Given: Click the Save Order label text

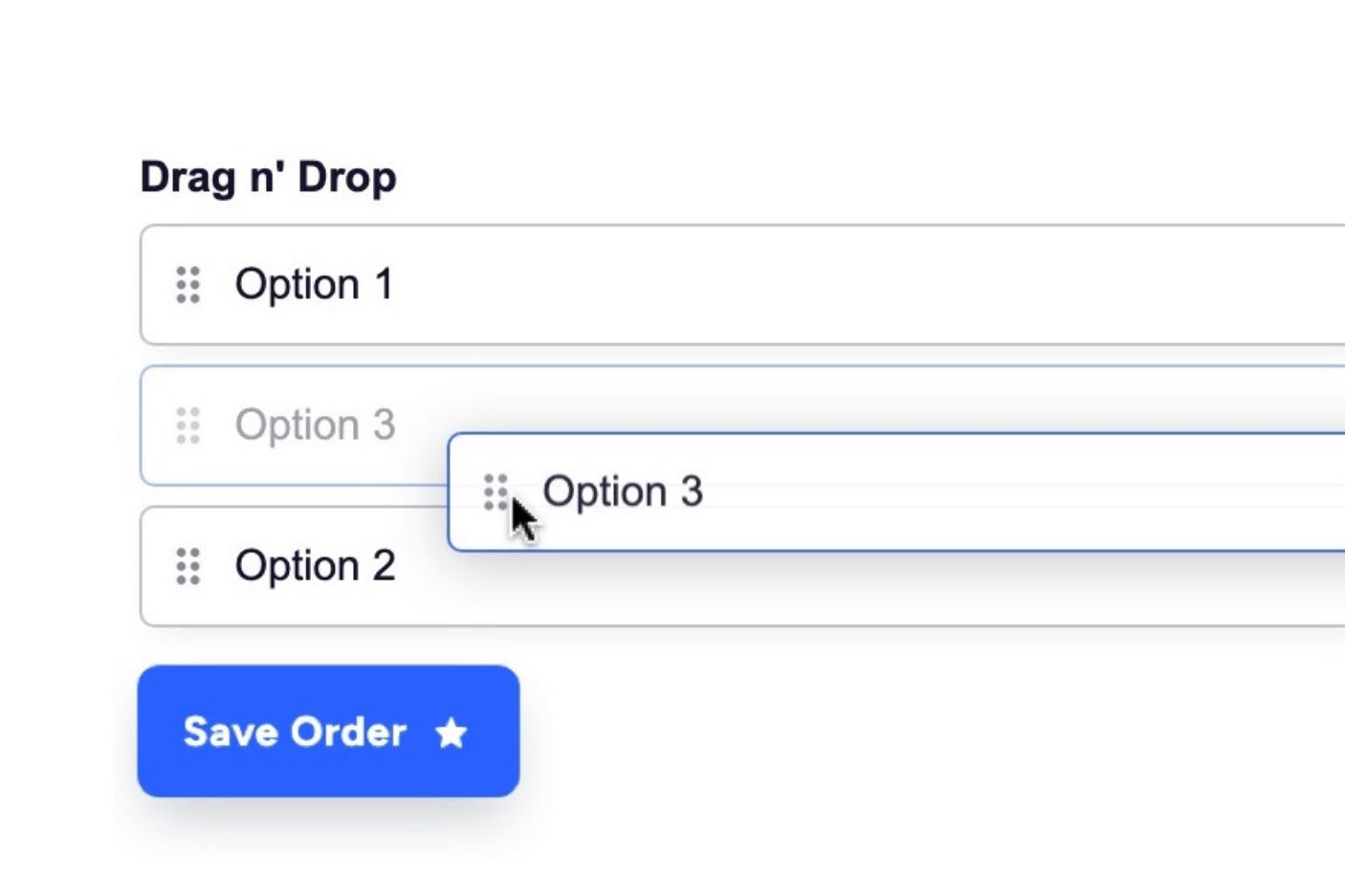Looking at the screenshot, I should pyautogui.click(x=294, y=732).
